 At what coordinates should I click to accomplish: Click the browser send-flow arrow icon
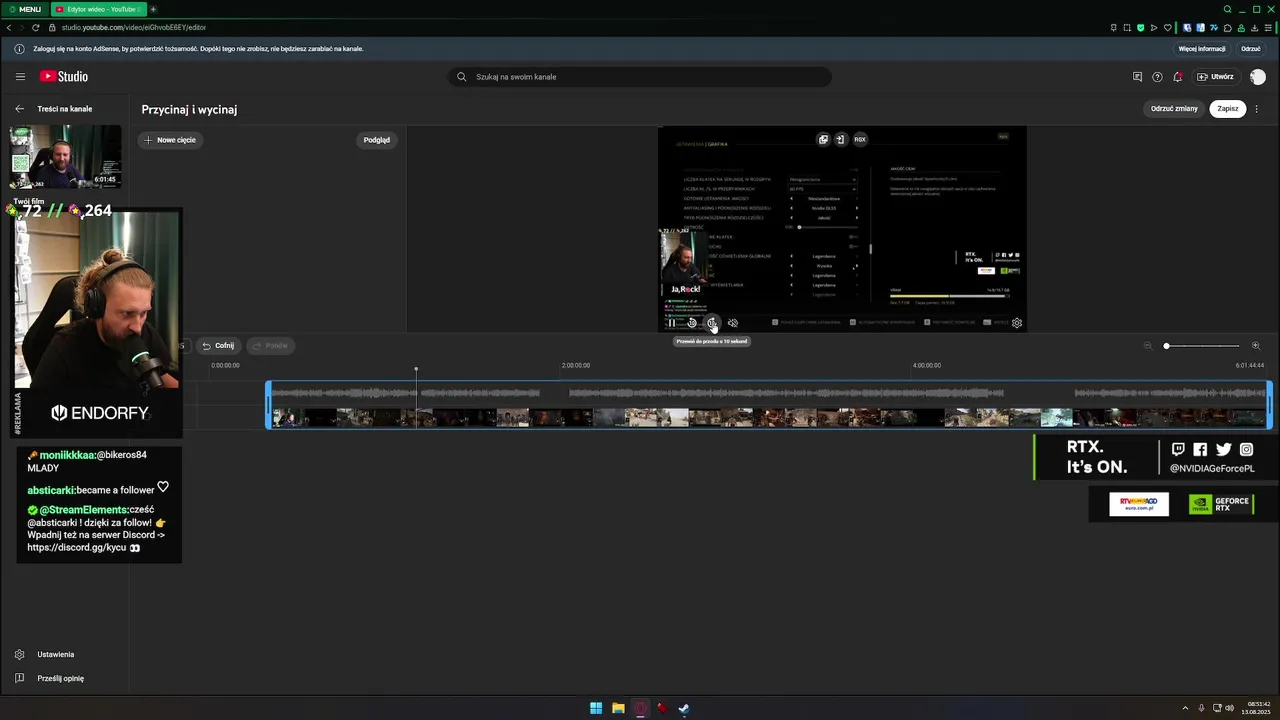1153,28
